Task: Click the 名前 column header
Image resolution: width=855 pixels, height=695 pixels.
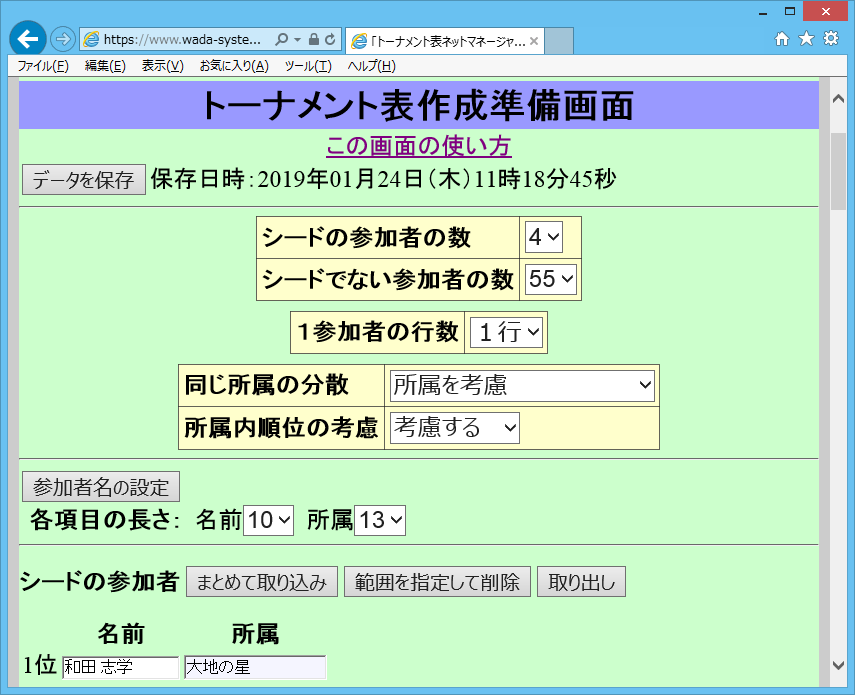Action: tap(121, 634)
